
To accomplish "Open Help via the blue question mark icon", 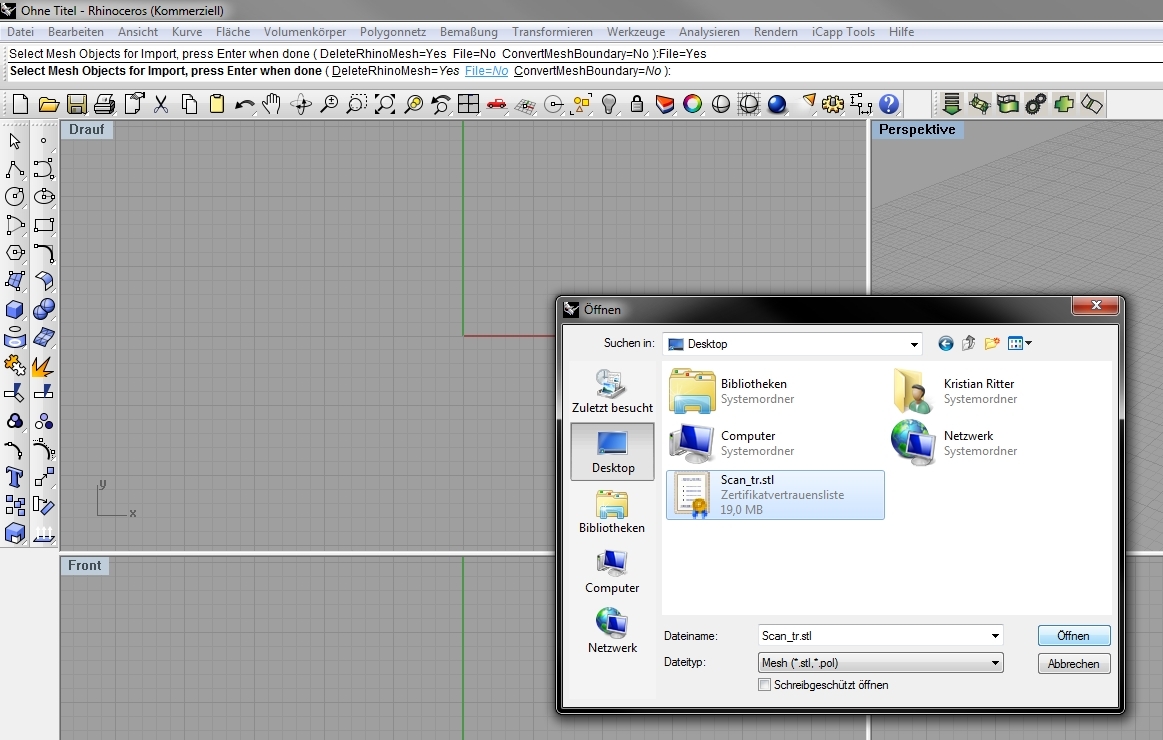I will pos(889,105).
